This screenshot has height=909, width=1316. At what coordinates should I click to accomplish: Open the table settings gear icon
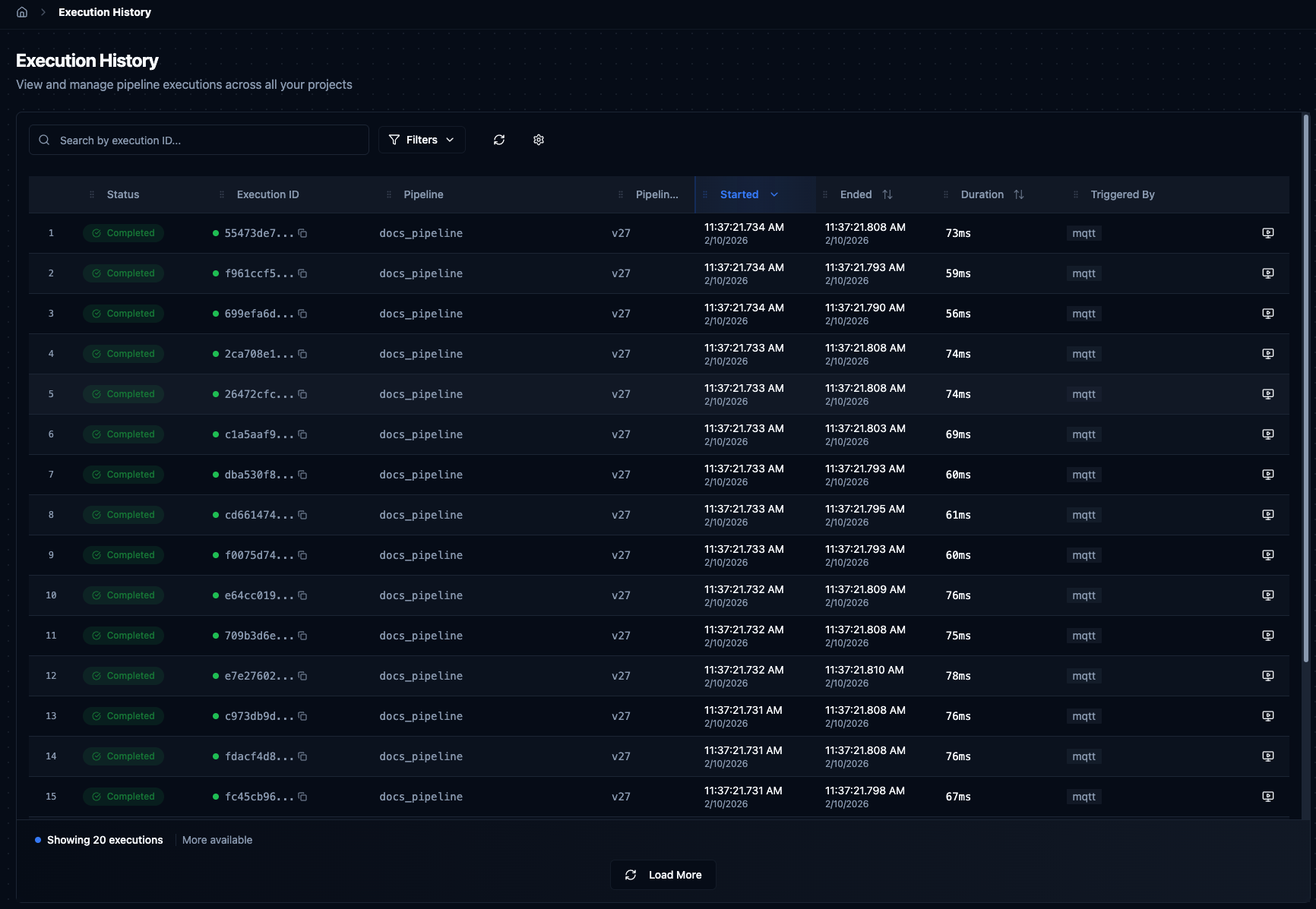[539, 140]
